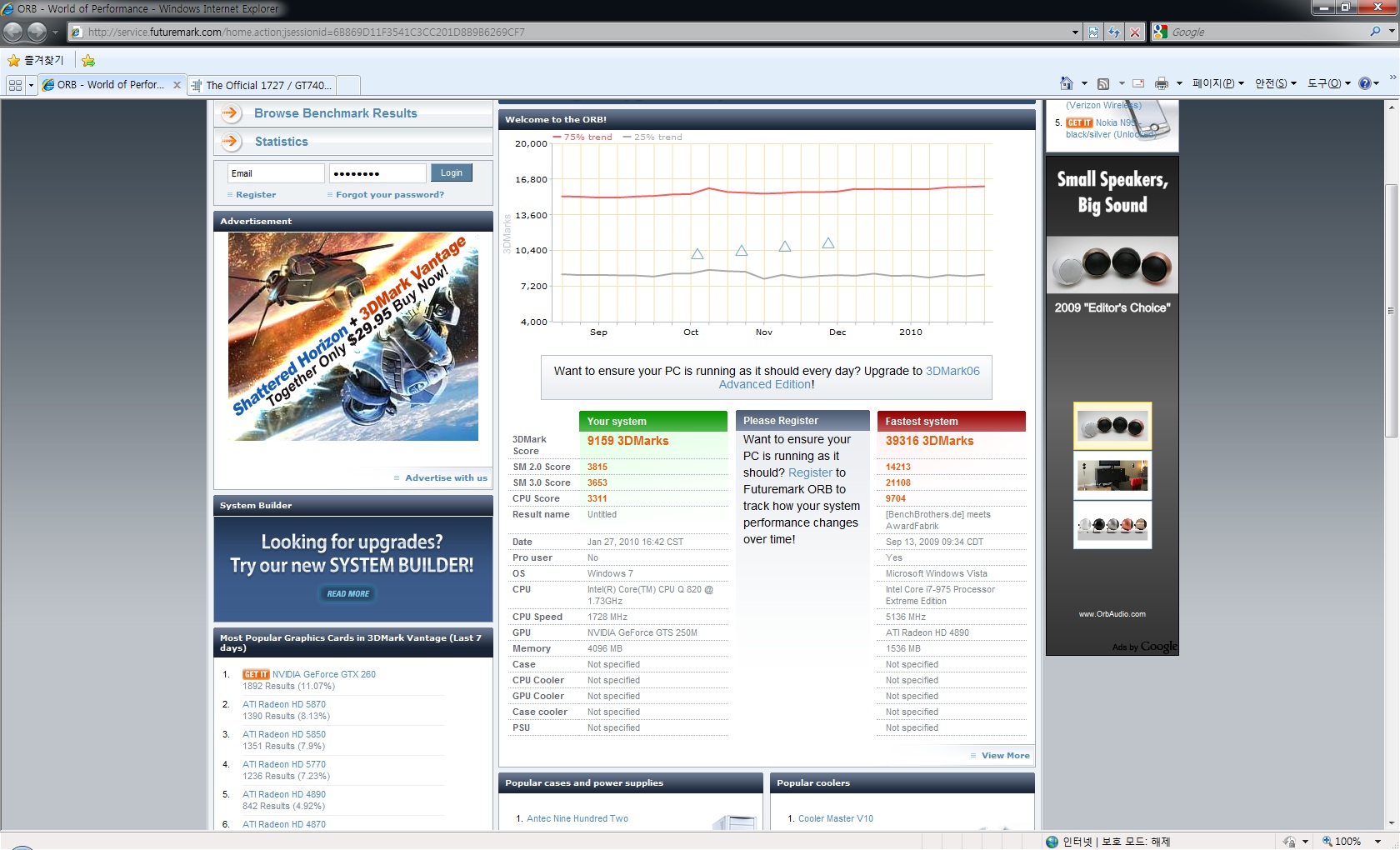Click the Add to Favorites Bar star icon
Screen dimensions: 1400x850
(x=88, y=60)
